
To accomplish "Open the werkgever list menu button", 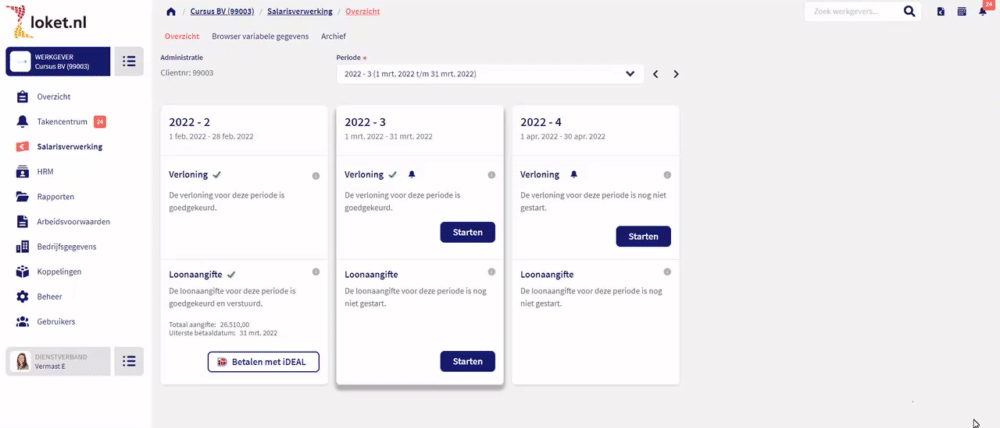I will pyautogui.click(x=129, y=61).
